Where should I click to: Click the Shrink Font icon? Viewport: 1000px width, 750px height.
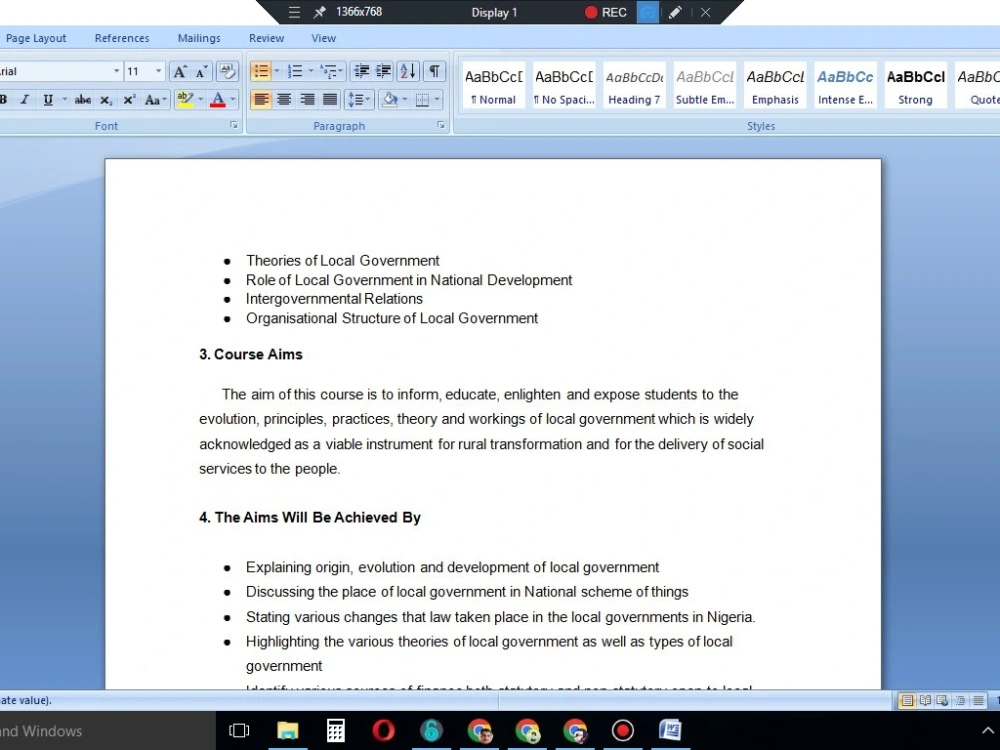(202, 71)
